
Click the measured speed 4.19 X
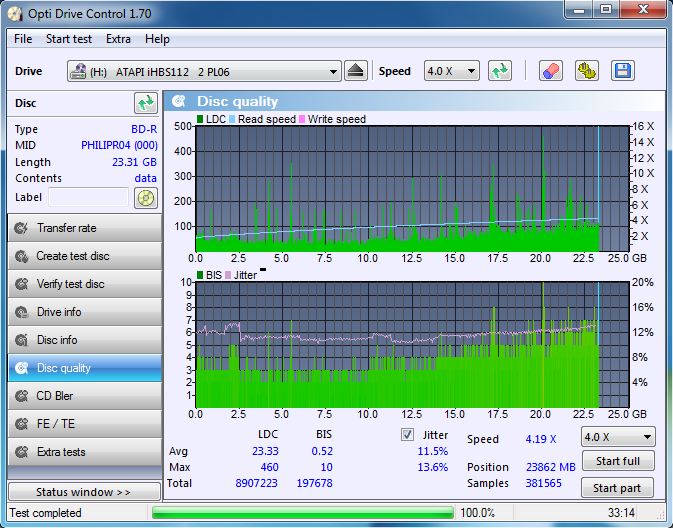tap(541, 439)
